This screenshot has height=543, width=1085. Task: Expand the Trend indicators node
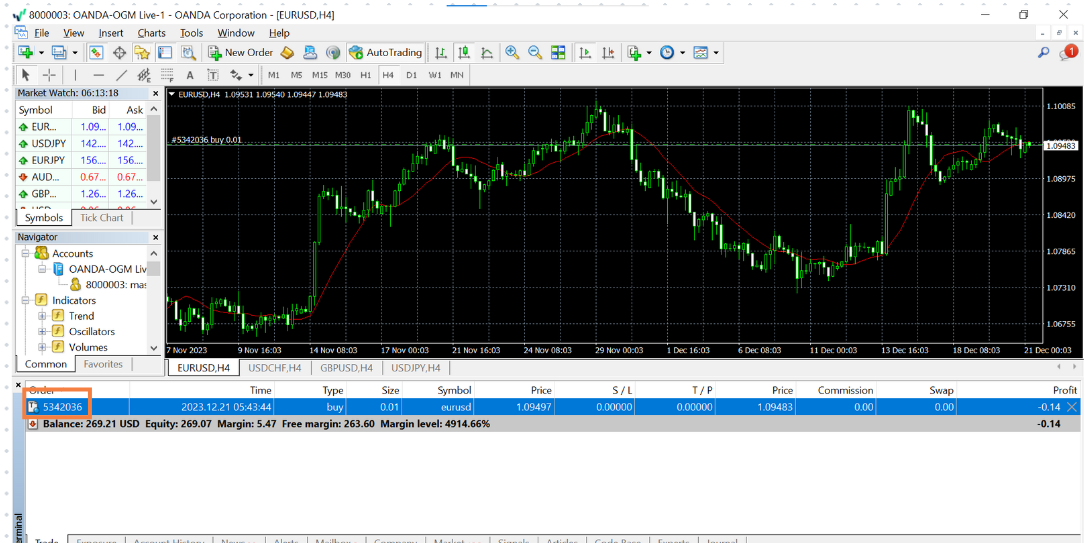pos(42,316)
